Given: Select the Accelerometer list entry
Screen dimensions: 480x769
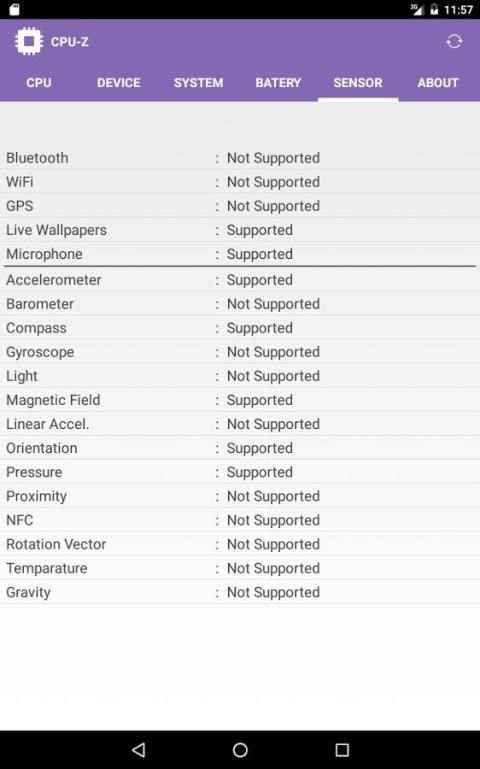Looking at the screenshot, I should tap(240, 280).
